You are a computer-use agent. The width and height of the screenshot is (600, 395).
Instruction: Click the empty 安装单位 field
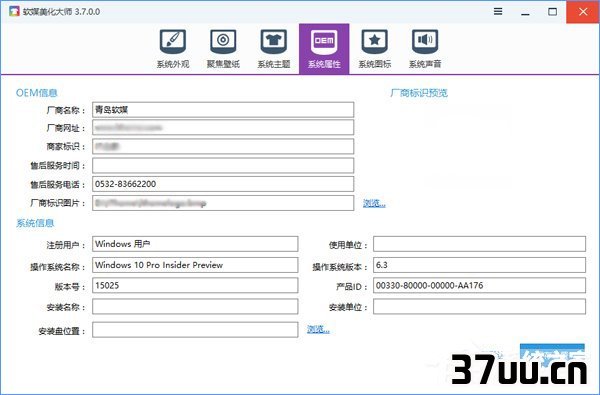479,307
